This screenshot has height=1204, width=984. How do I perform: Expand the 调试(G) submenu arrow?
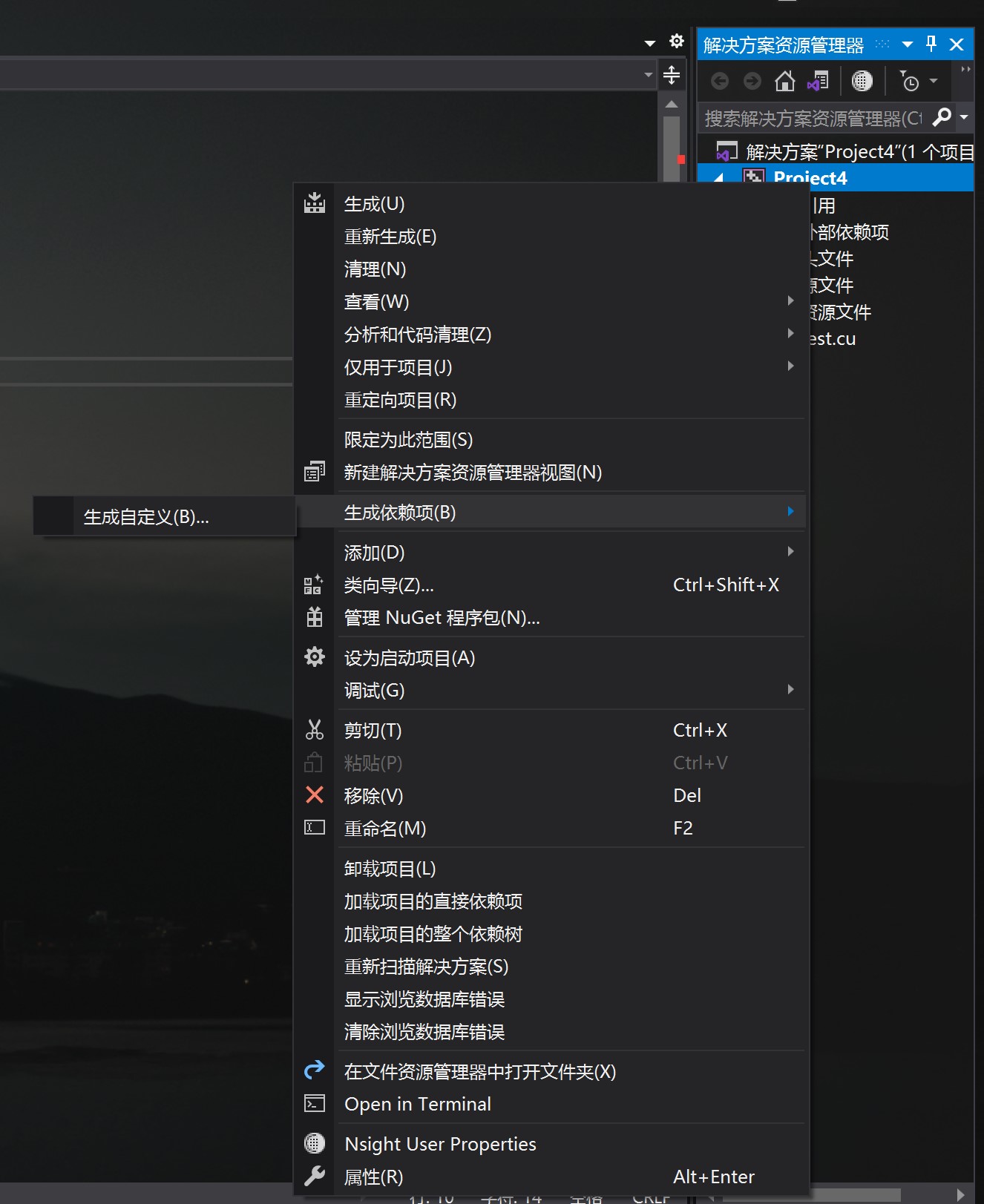pyautogui.click(x=790, y=689)
